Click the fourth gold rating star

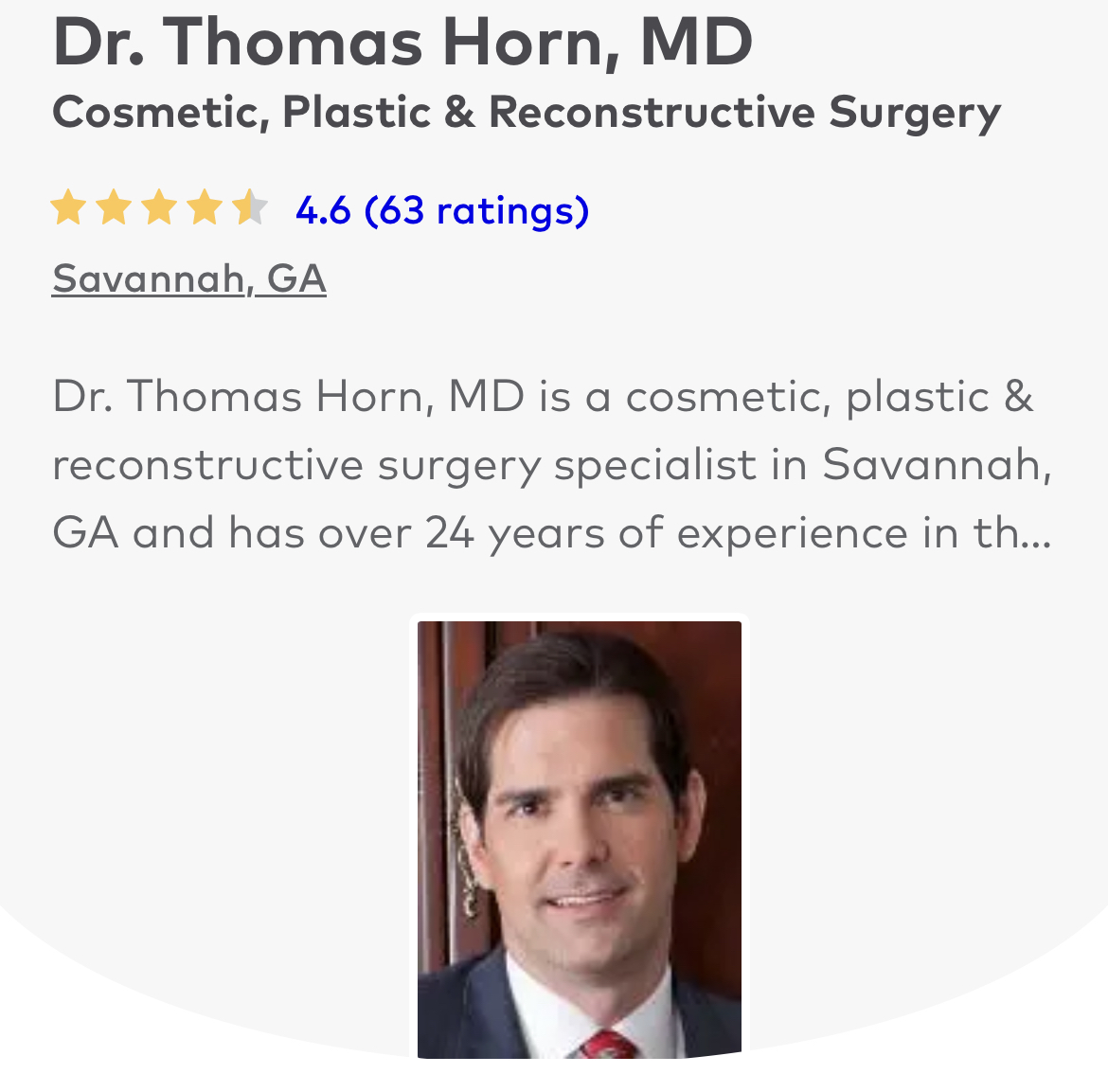[x=205, y=207]
